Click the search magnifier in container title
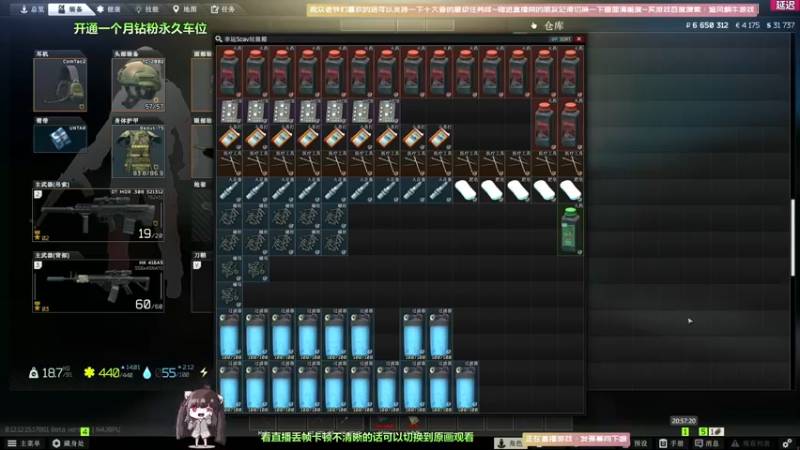The width and height of the screenshot is (800, 450). (219, 39)
